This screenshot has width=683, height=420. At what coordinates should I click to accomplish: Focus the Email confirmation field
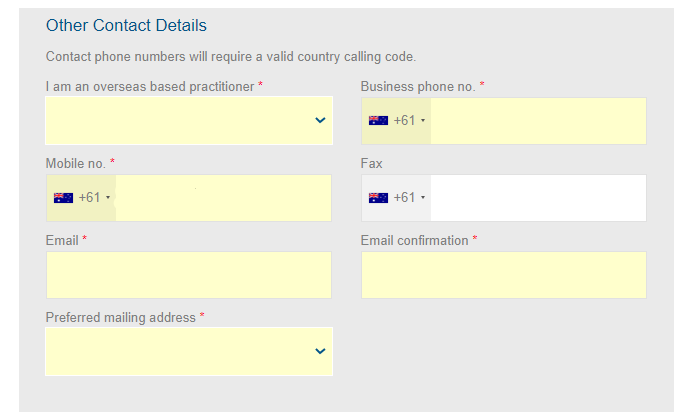(504, 275)
